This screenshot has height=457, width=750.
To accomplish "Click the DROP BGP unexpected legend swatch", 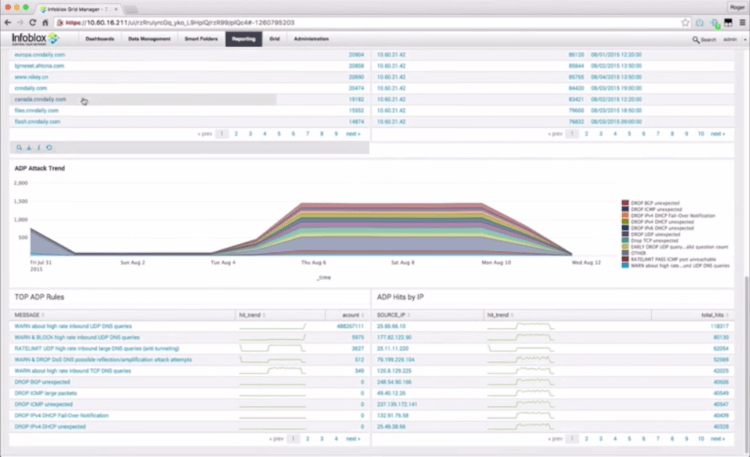I will tap(625, 201).
